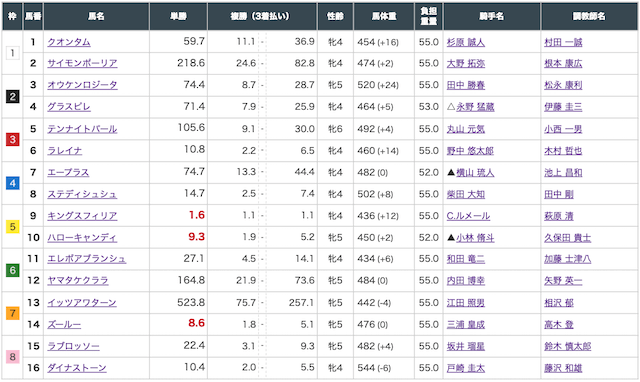640x382 pixels.
Task: Open horse link ラブロッソー
Action: pos(73,346)
